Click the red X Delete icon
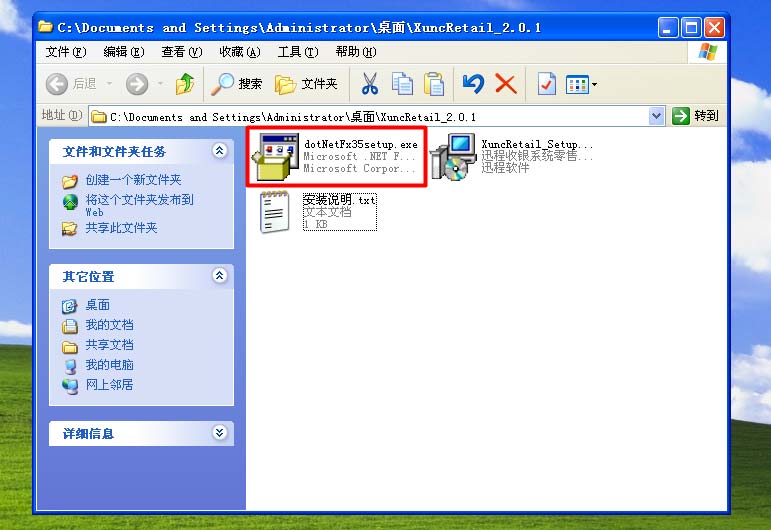Viewport: 771px width, 530px height. coord(506,84)
